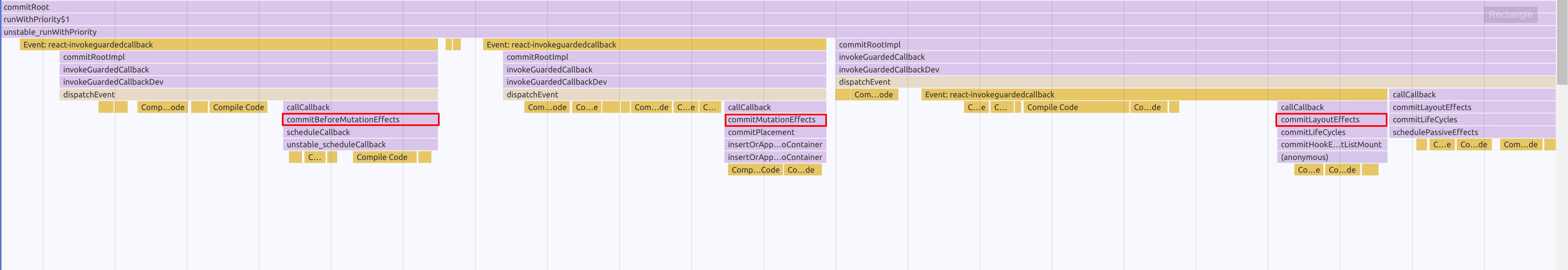Click the red-outlined commitBeforeMutationEffects bar
This screenshot has width=1568, height=270.
360,119
